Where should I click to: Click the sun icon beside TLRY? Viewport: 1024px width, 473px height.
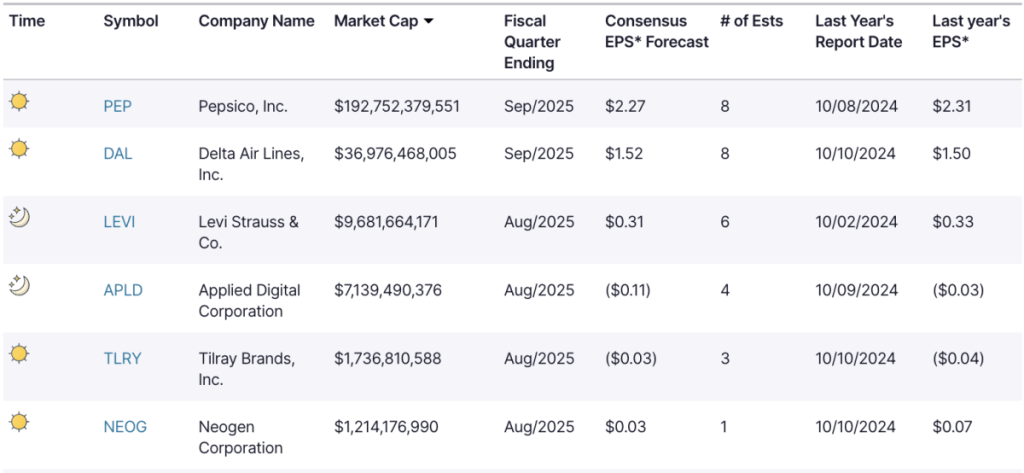coord(19,353)
